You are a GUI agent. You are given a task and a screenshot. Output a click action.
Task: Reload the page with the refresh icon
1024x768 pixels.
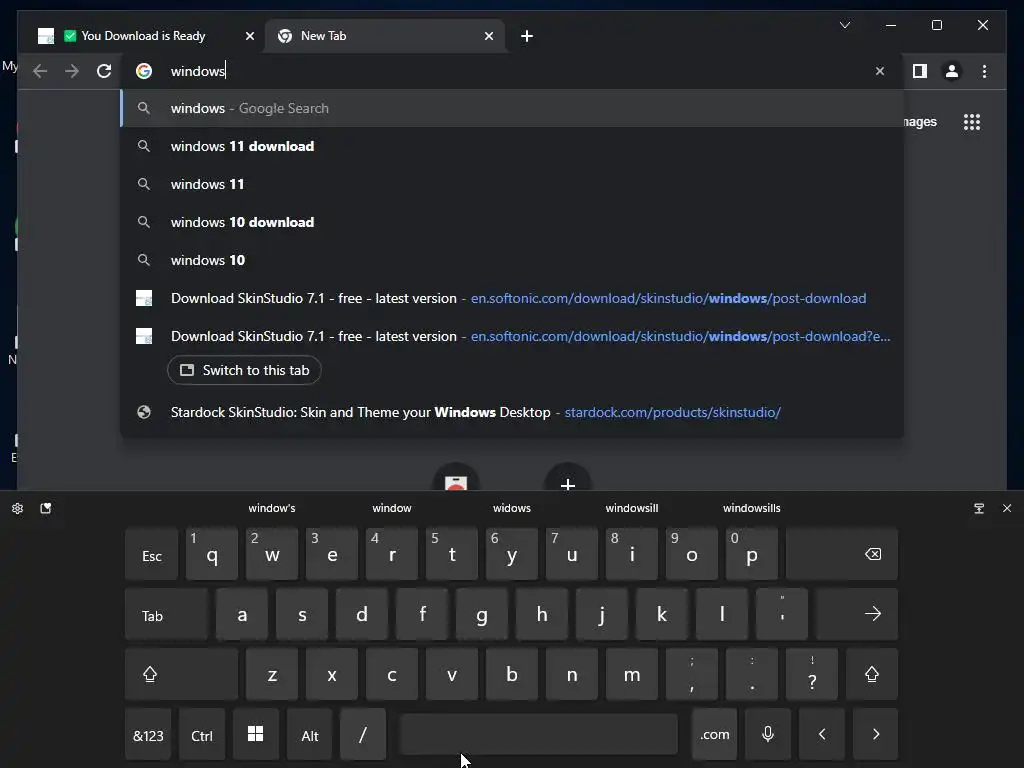(x=104, y=71)
